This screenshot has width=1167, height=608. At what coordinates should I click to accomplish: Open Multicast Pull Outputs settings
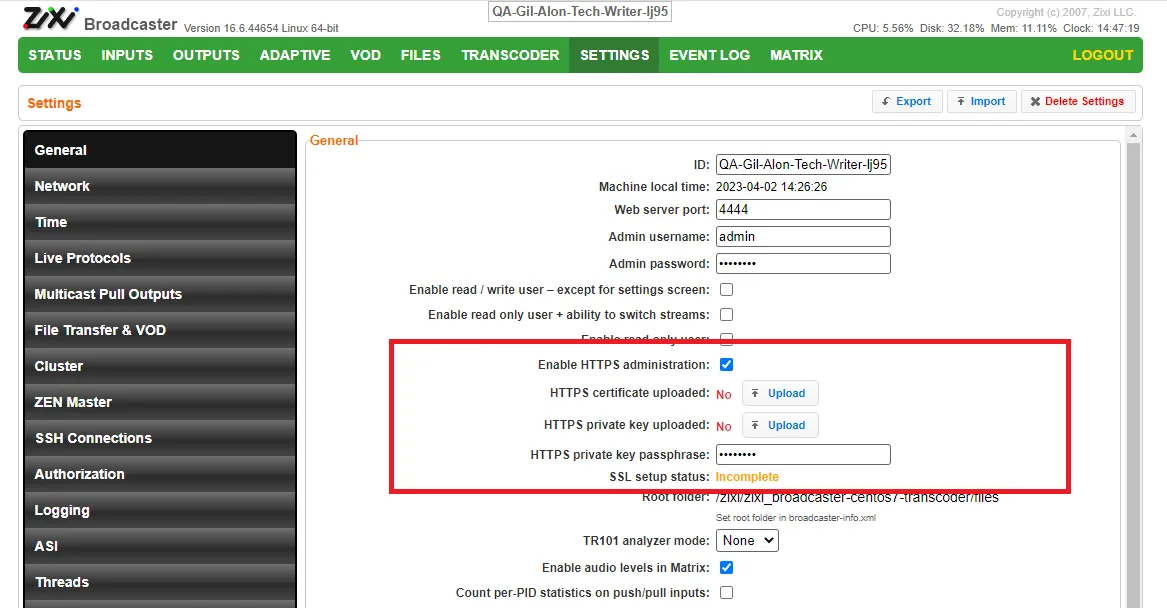coord(160,294)
